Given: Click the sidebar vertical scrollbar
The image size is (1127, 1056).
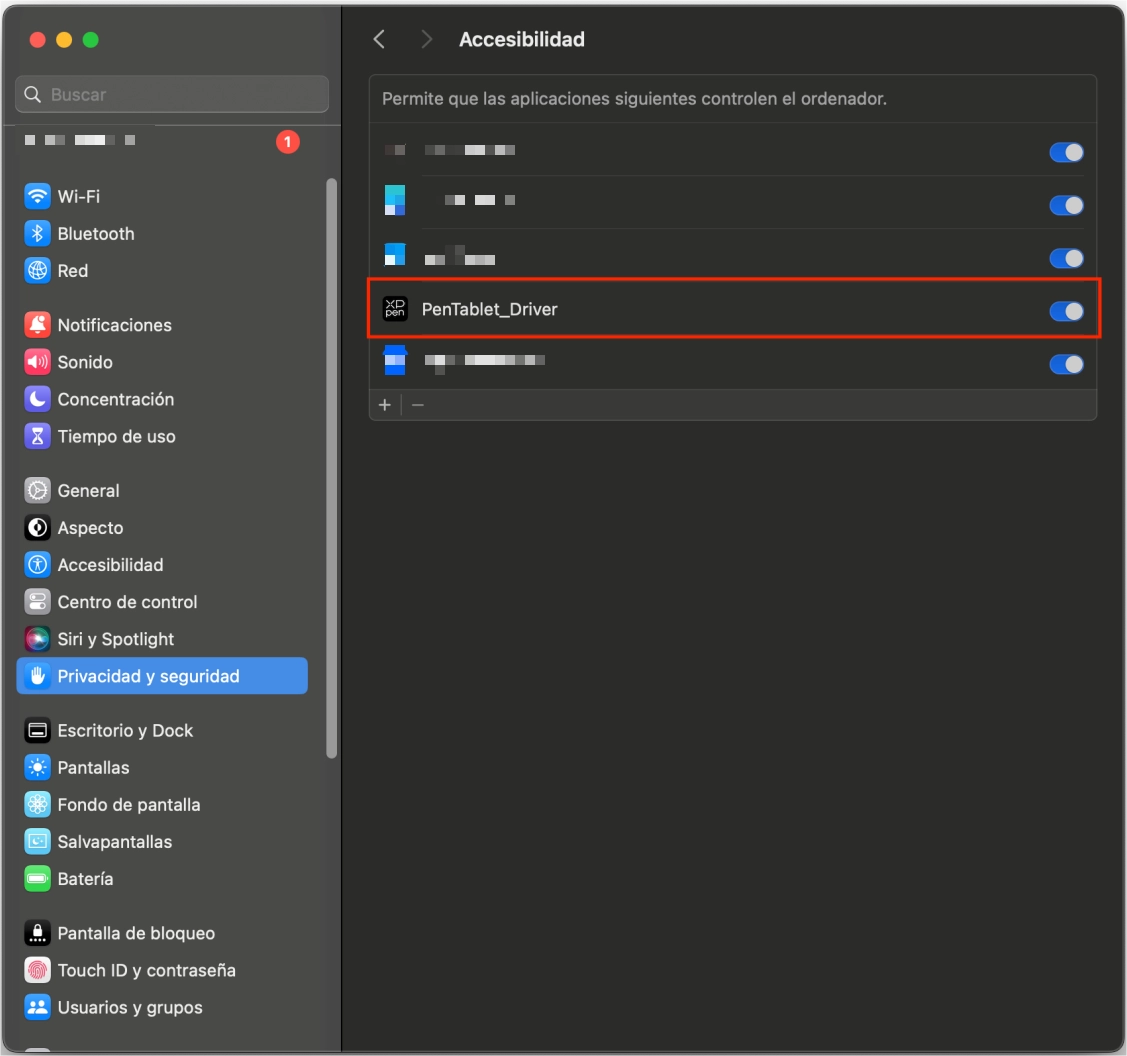Looking at the screenshot, I should tap(332, 468).
